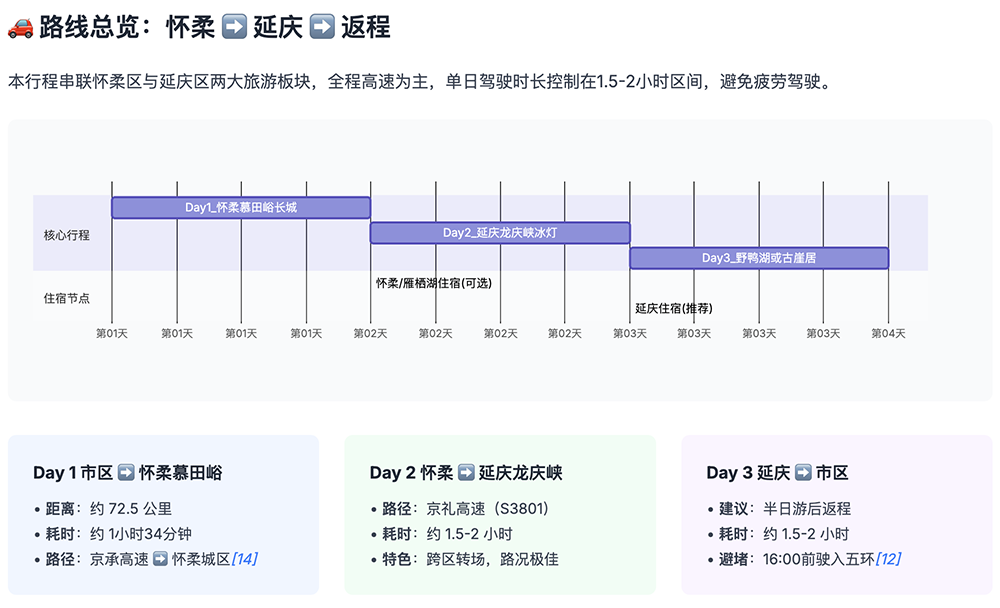Image resolution: width=1000 pixels, height=608 pixels.
Task: Click the first 第01天 axis label
Action: [x=113, y=331]
